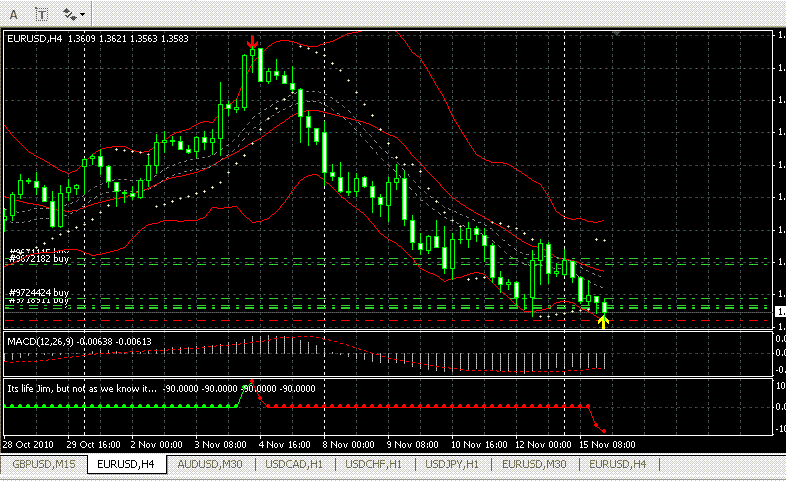Switch to the USDCAD,H1 chart tab
This screenshot has width=786, height=481.
click(294, 464)
